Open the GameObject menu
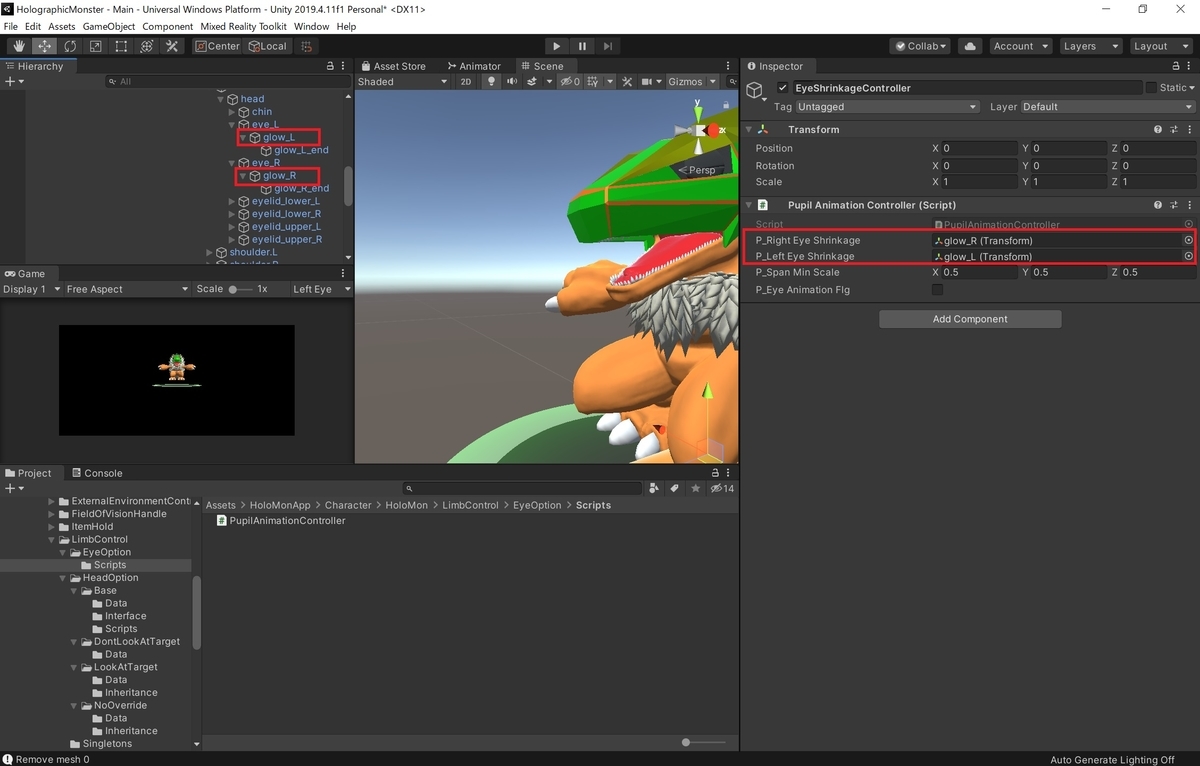The width and height of the screenshot is (1200, 766). coord(108,26)
